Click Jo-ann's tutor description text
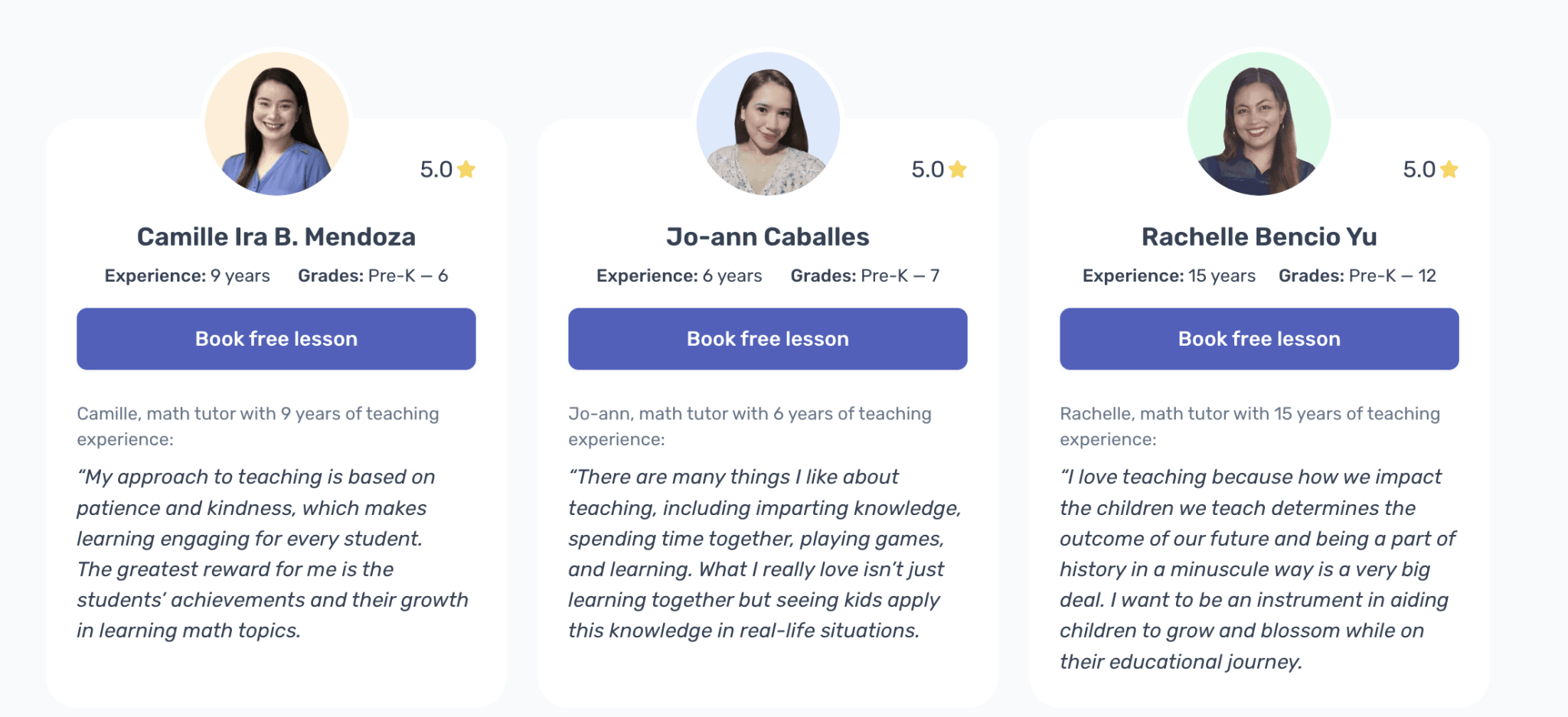 click(749, 426)
